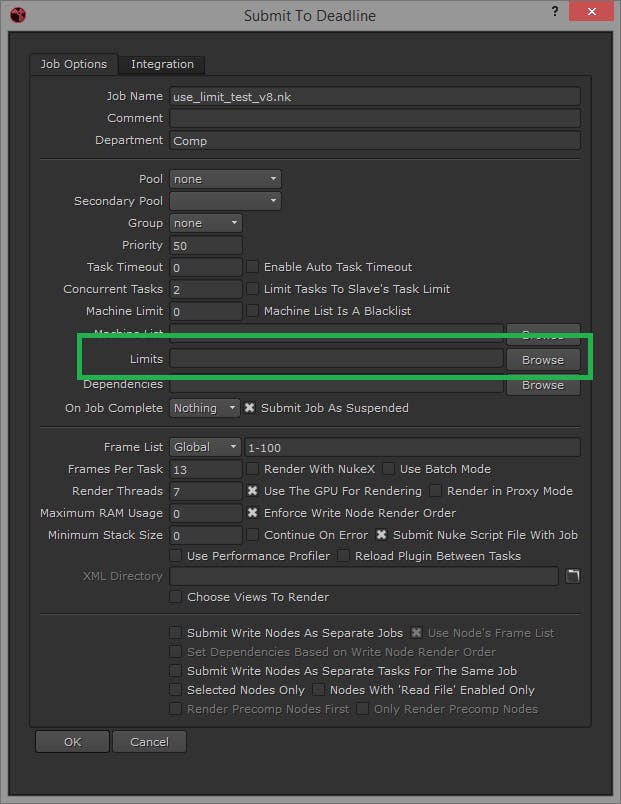
Task: Click Browse button next to Dependencies
Action: 543,386
